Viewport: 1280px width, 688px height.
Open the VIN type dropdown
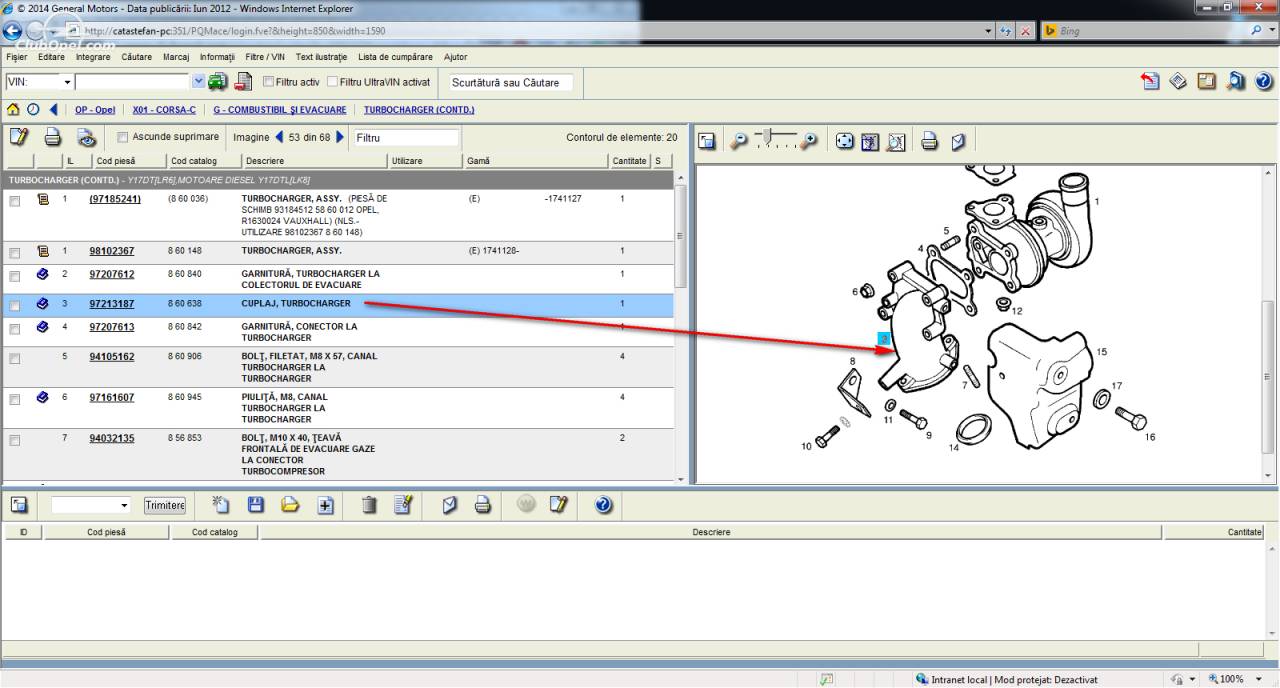click(x=68, y=82)
